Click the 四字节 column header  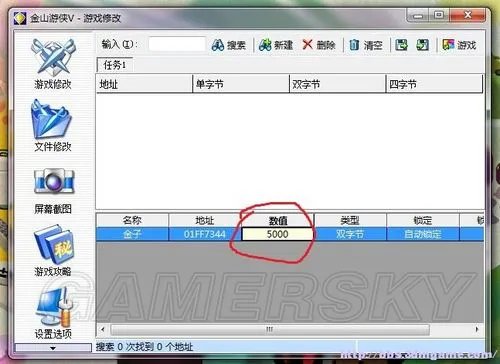tap(434, 84)
